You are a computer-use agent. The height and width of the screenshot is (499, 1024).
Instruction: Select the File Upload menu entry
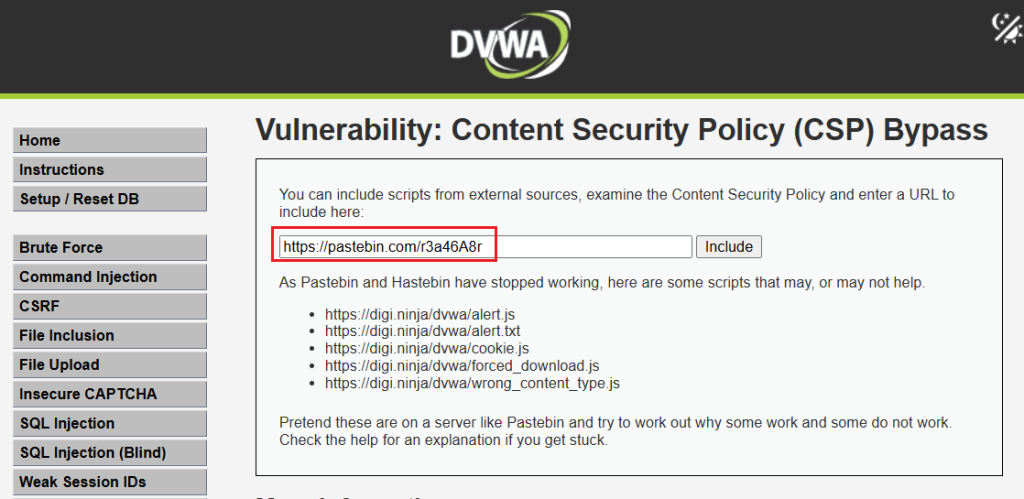point(109,365)
